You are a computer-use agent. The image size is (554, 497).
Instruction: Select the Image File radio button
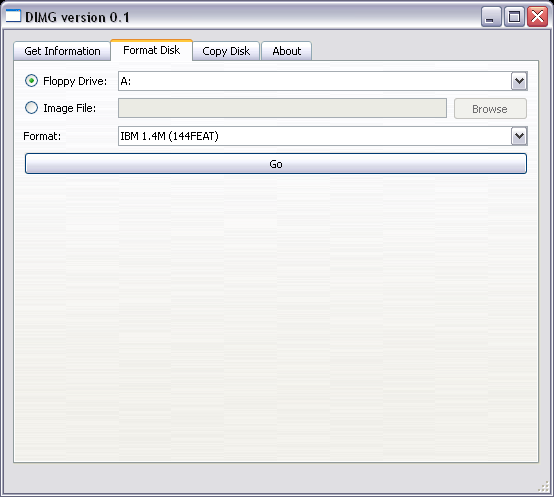click(x=31, y=108)
